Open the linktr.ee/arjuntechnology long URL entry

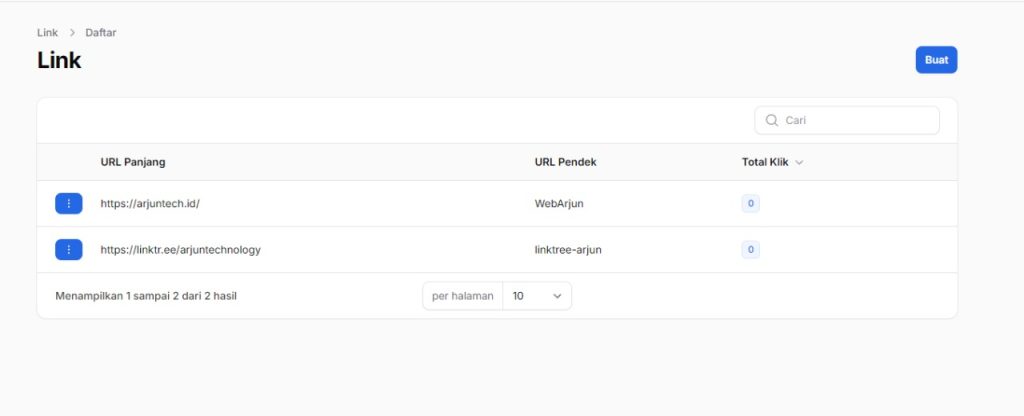180,249
